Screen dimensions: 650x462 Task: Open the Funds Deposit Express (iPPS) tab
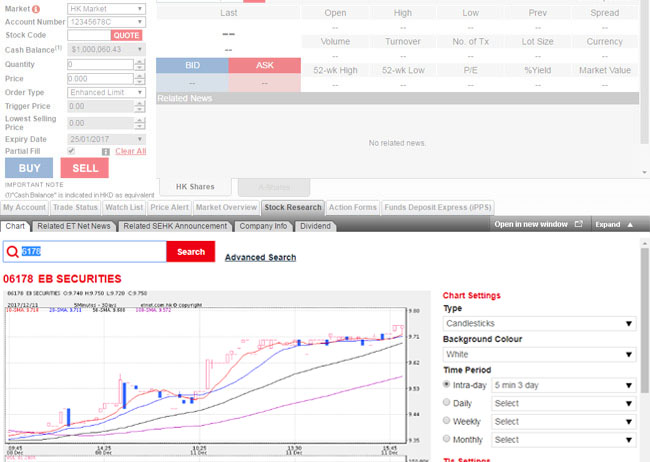pos(438,207)
